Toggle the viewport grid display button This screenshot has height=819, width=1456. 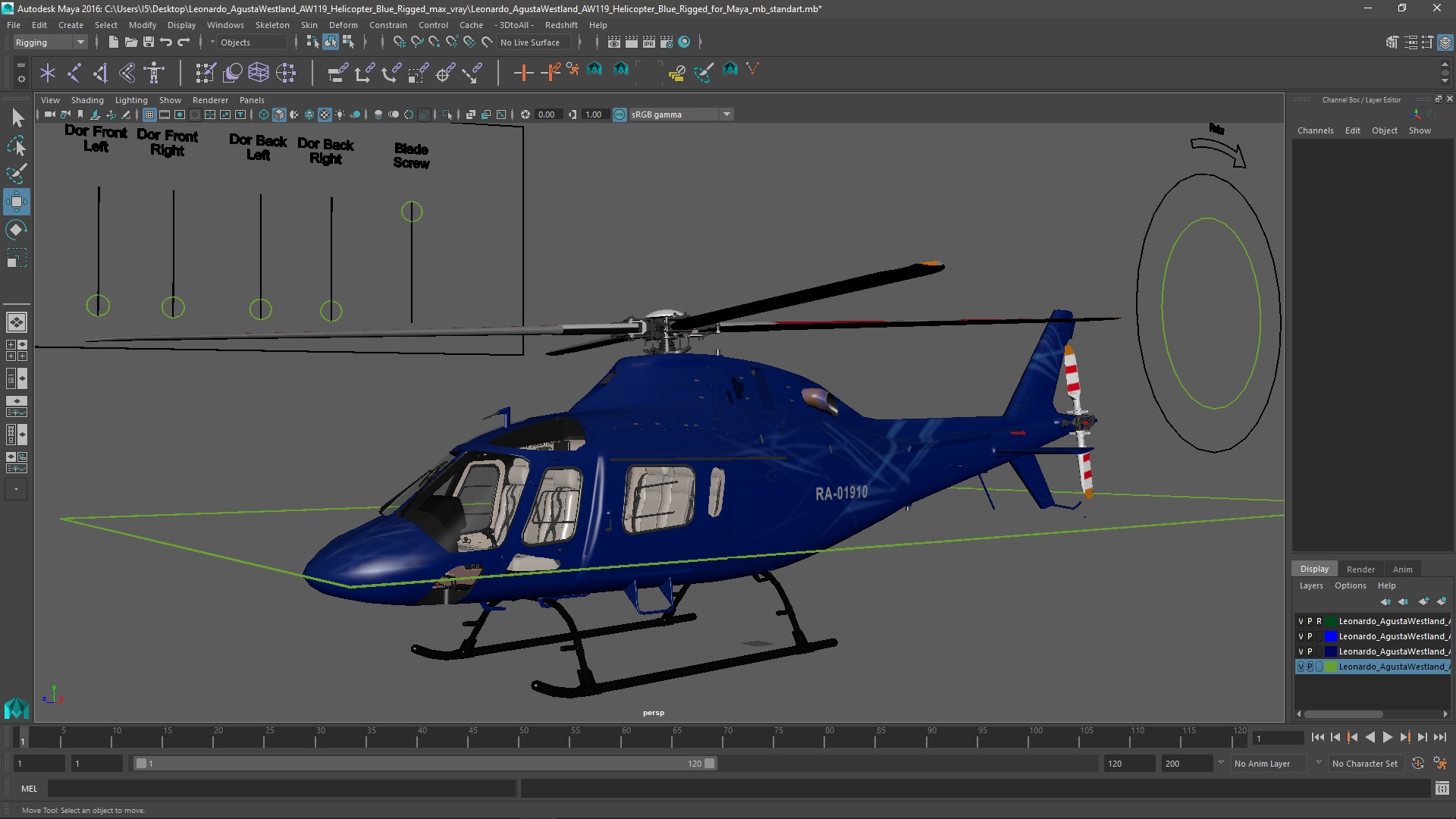point(149,115)
